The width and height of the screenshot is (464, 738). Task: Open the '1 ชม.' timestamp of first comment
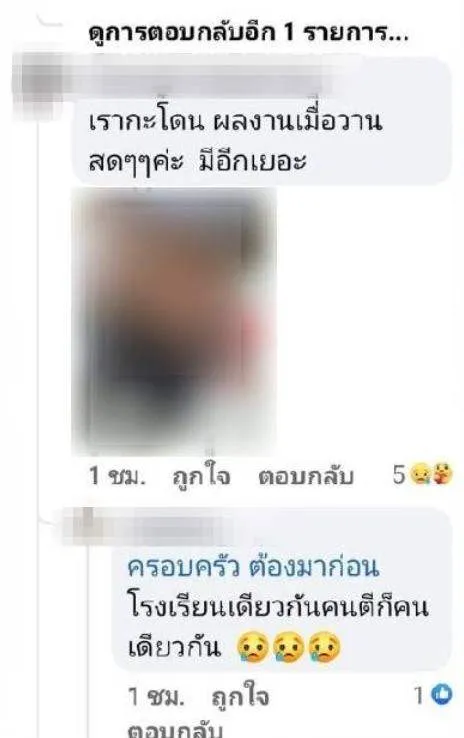[x=117, y=477]
